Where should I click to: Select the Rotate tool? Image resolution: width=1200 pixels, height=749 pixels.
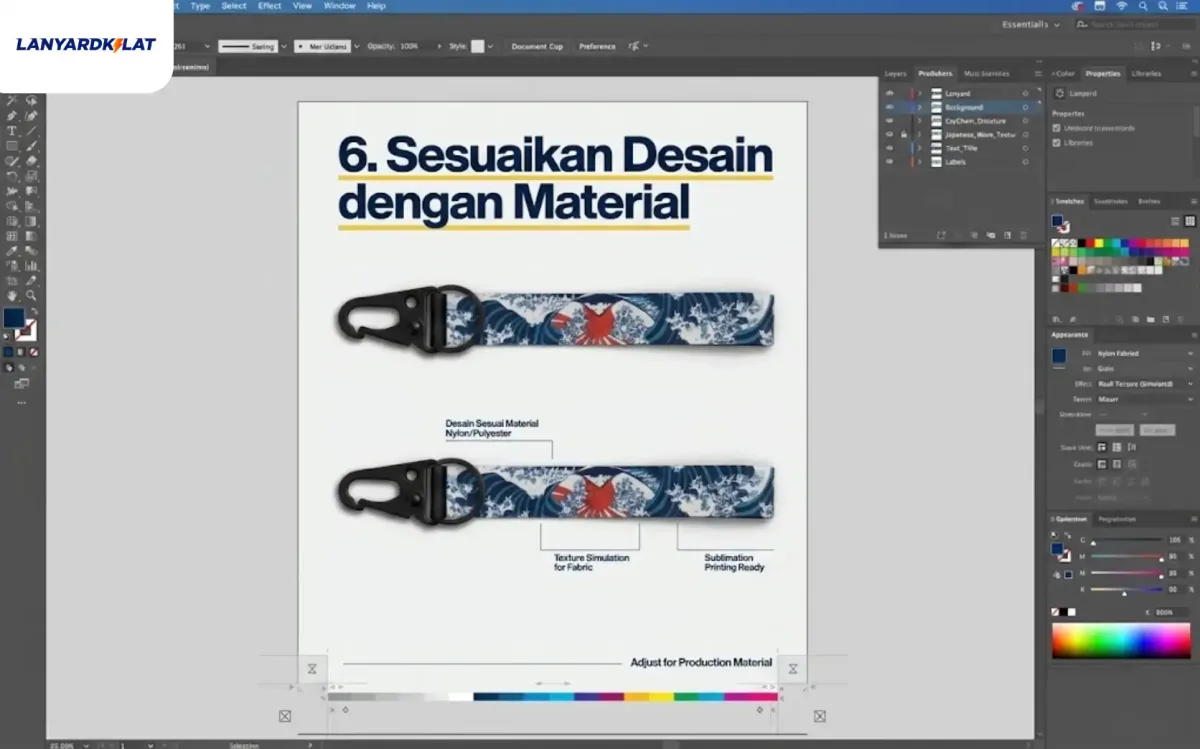click(x=12, y=176)
